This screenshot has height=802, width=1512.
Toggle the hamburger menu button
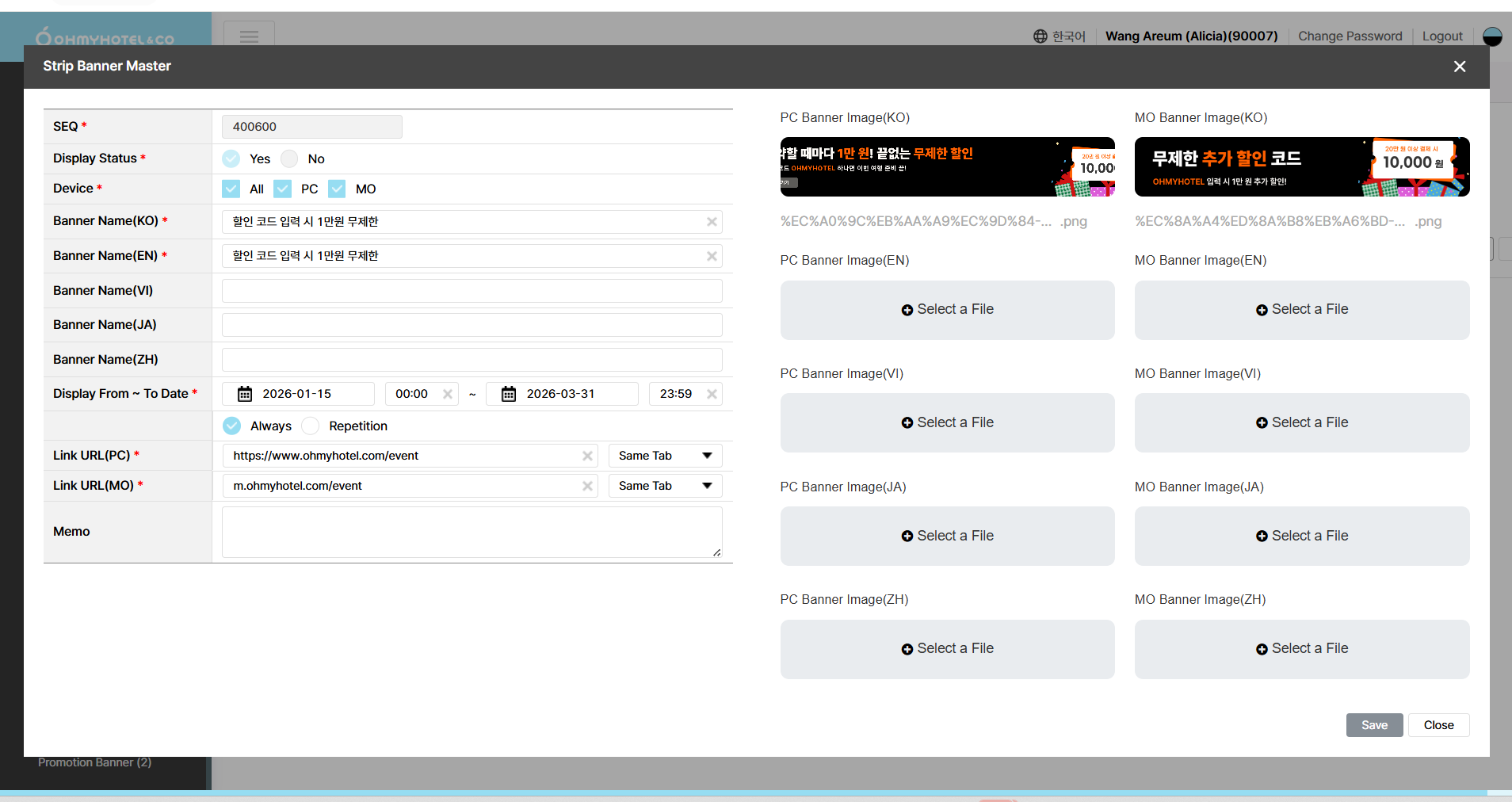(x=249, y=36)
